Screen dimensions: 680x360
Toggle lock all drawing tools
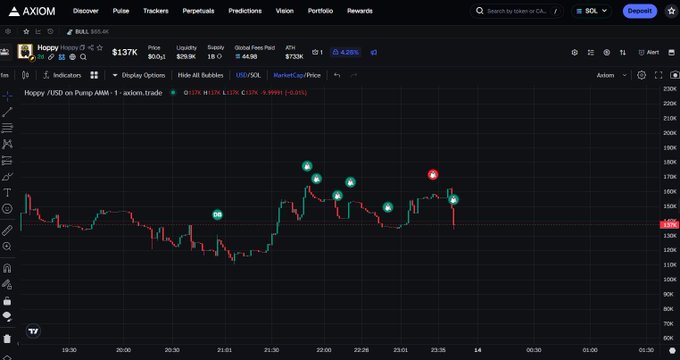[7, 301]
